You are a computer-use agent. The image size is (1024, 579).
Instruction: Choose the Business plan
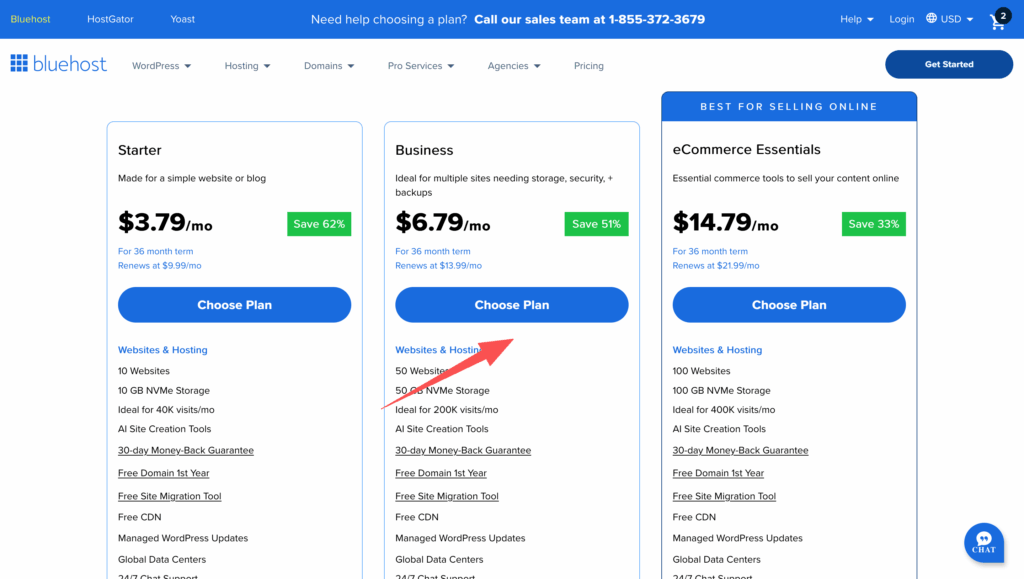(511, 305)
